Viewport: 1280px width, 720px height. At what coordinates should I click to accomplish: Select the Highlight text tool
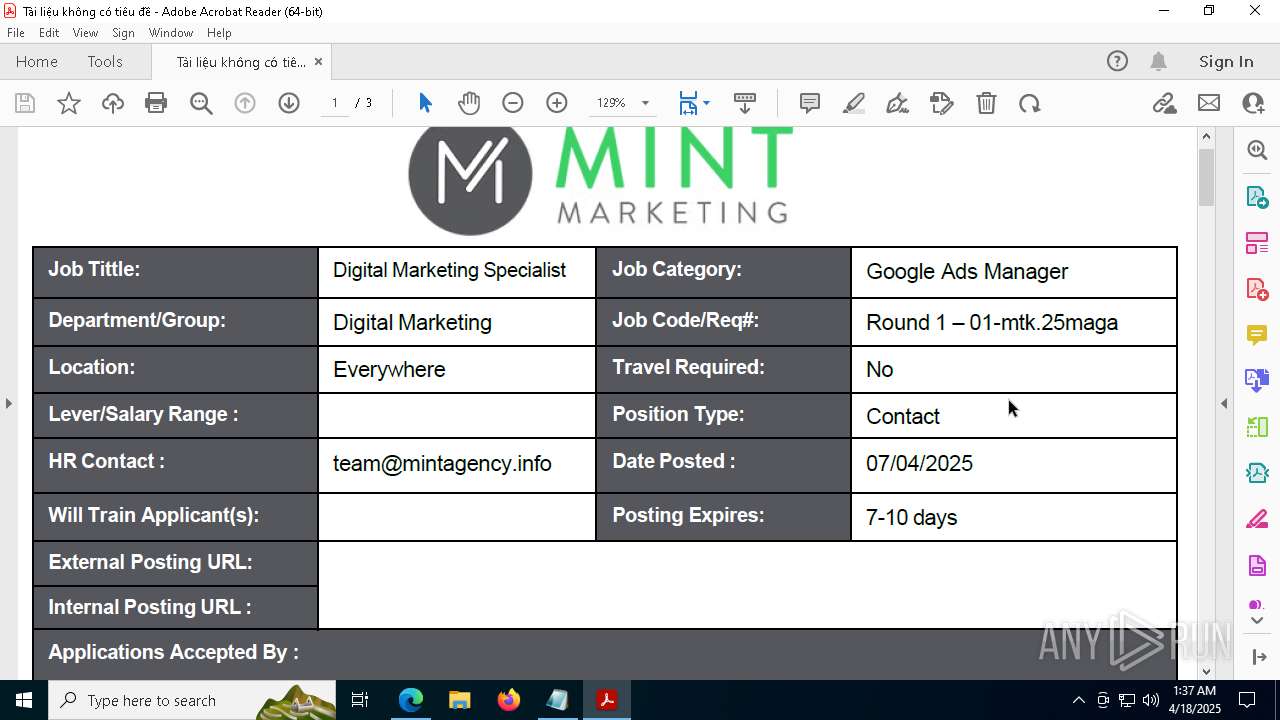pyautogui.click(x=854, y=103)
